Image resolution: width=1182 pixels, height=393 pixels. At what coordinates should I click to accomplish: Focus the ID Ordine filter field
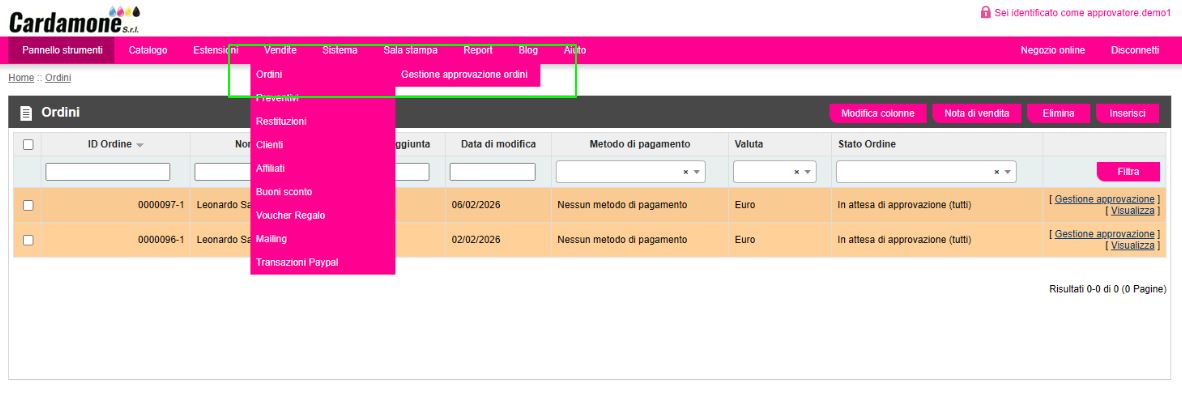(x=108, y=172)
